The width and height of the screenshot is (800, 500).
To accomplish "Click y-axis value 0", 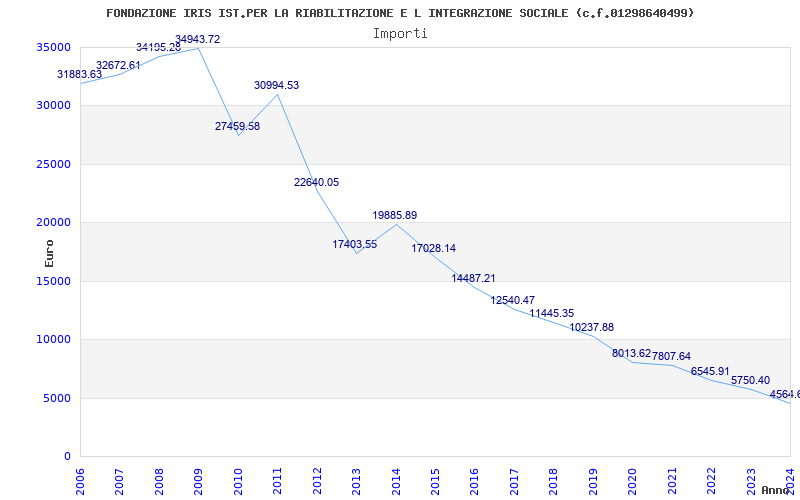I will pyautogui.click(x=67, y=456).
